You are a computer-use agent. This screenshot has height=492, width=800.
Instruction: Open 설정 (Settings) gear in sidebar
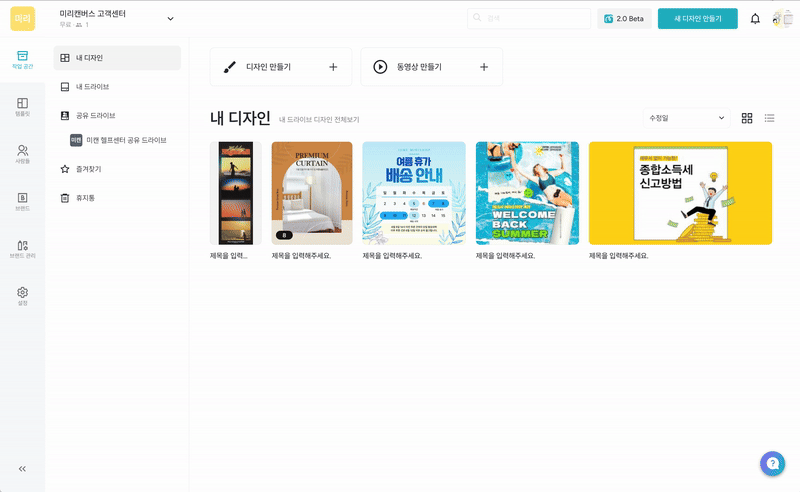(x=22, y=296)
